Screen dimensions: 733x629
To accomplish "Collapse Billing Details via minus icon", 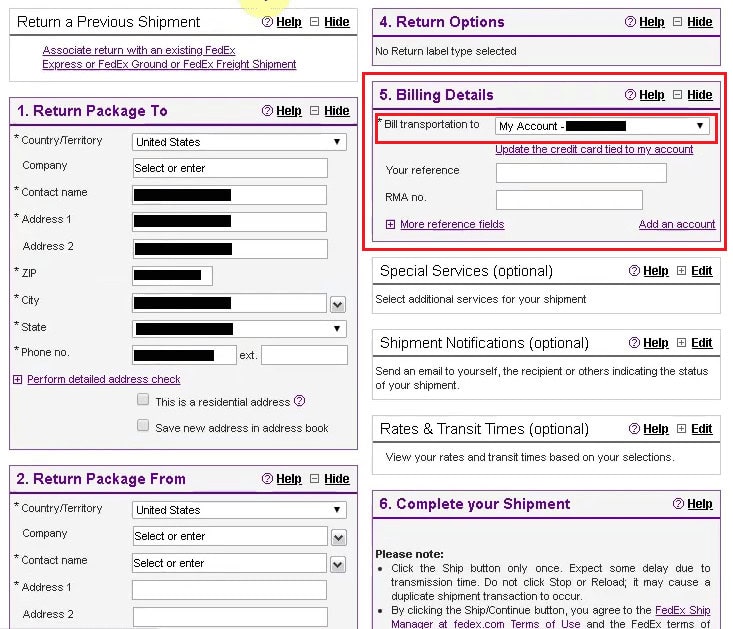I will pos(677,95).
